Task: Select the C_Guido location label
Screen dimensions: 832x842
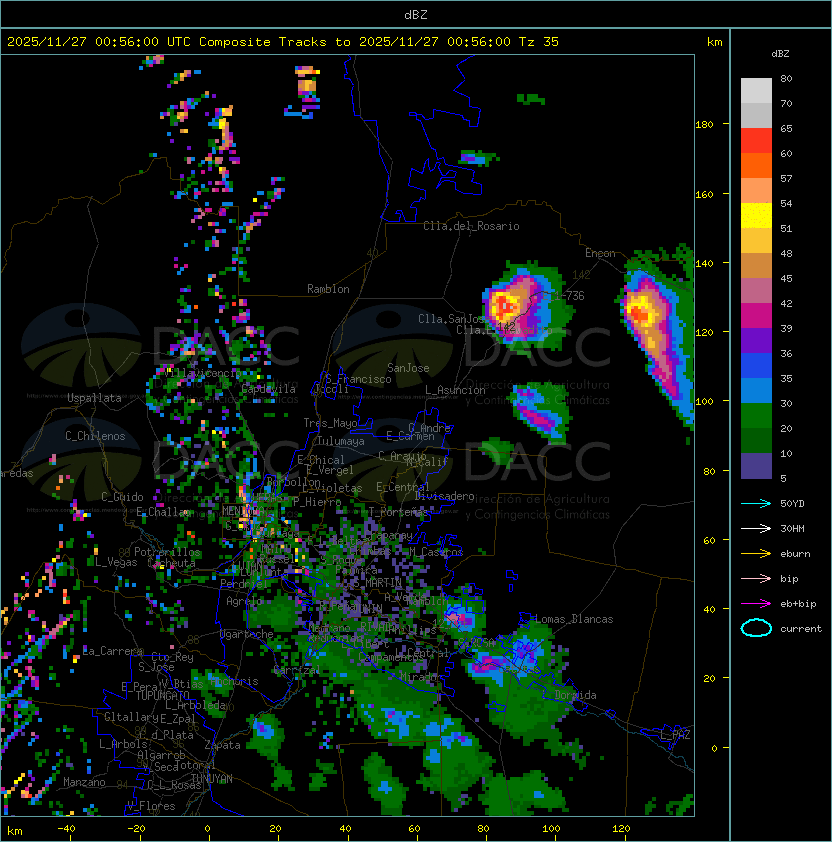Action: click(x=122, y=497)
